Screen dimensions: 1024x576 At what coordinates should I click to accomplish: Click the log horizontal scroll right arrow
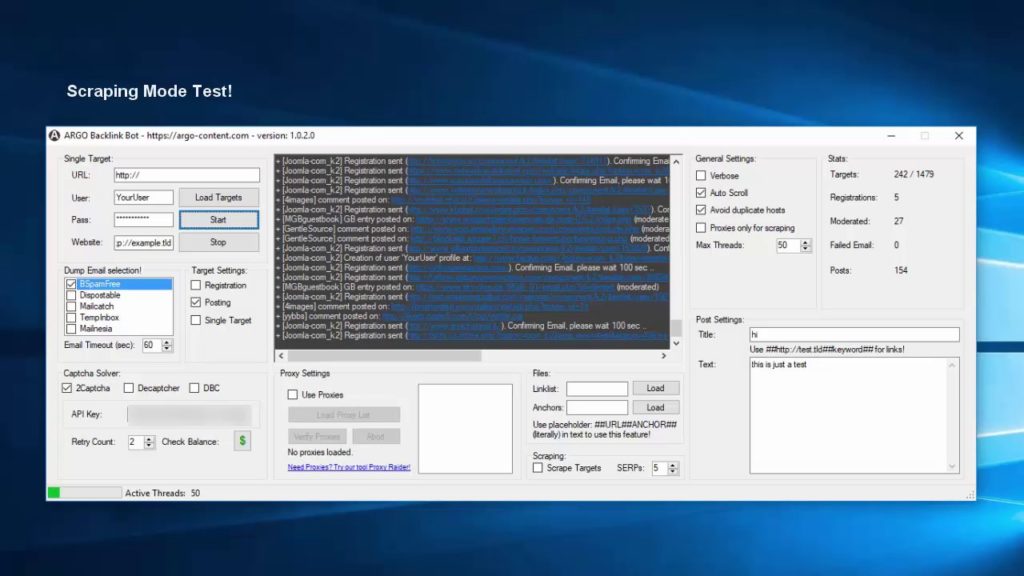pos(664,356)
